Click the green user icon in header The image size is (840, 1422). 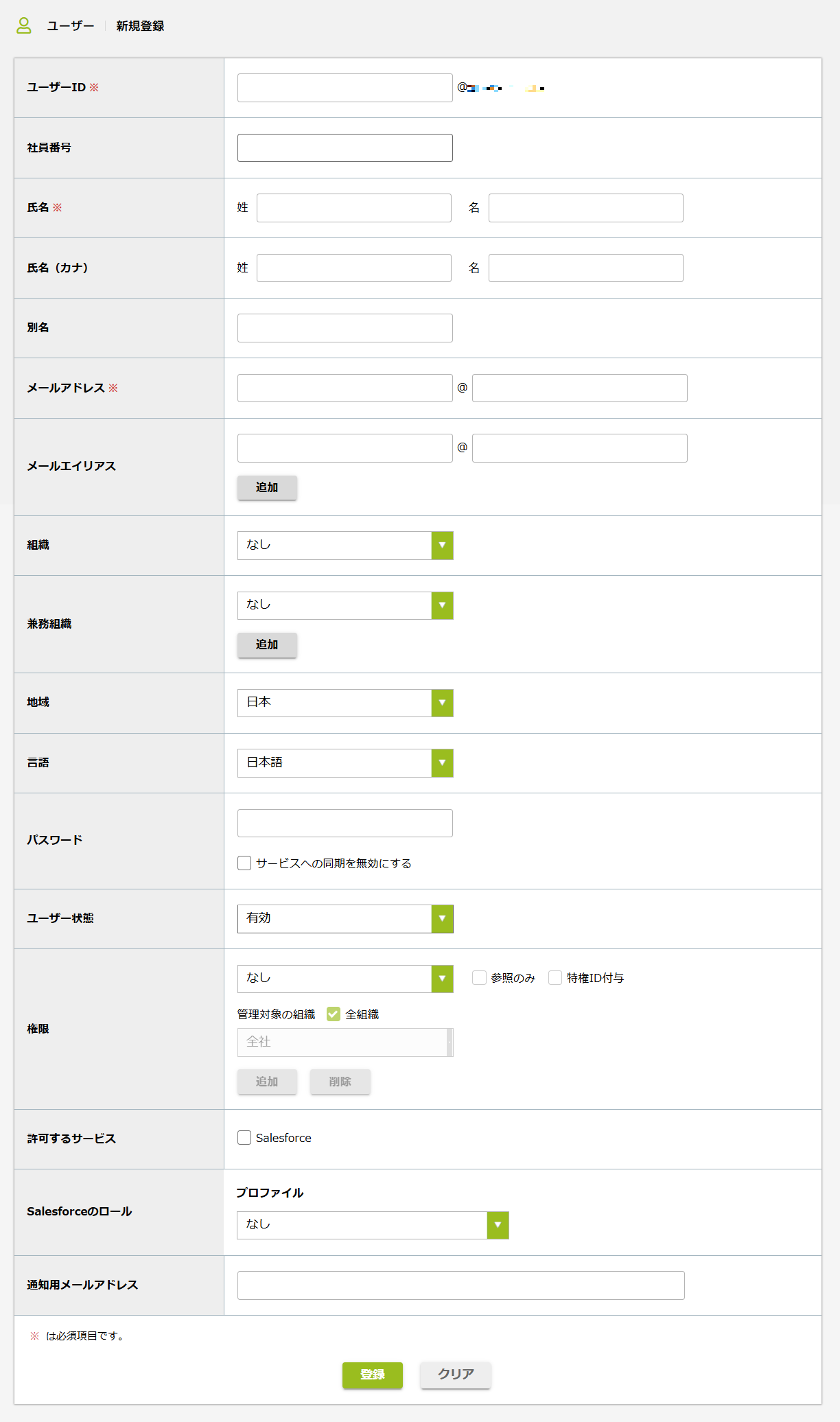(24, 26)
